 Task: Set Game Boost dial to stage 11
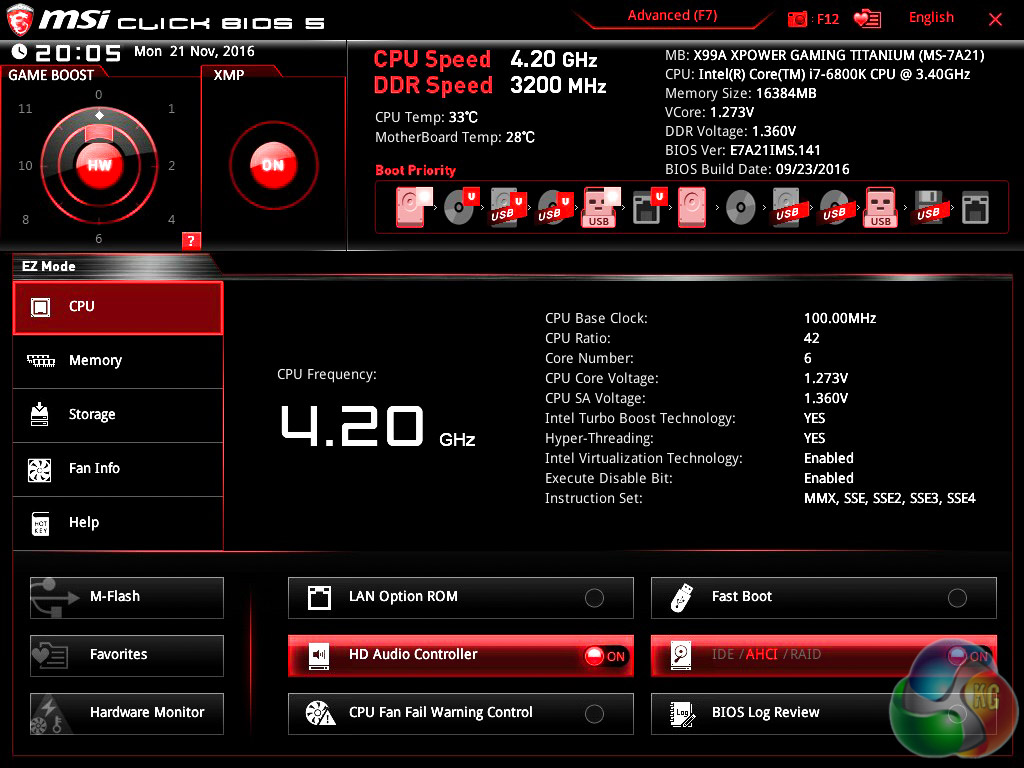(25, 108)
